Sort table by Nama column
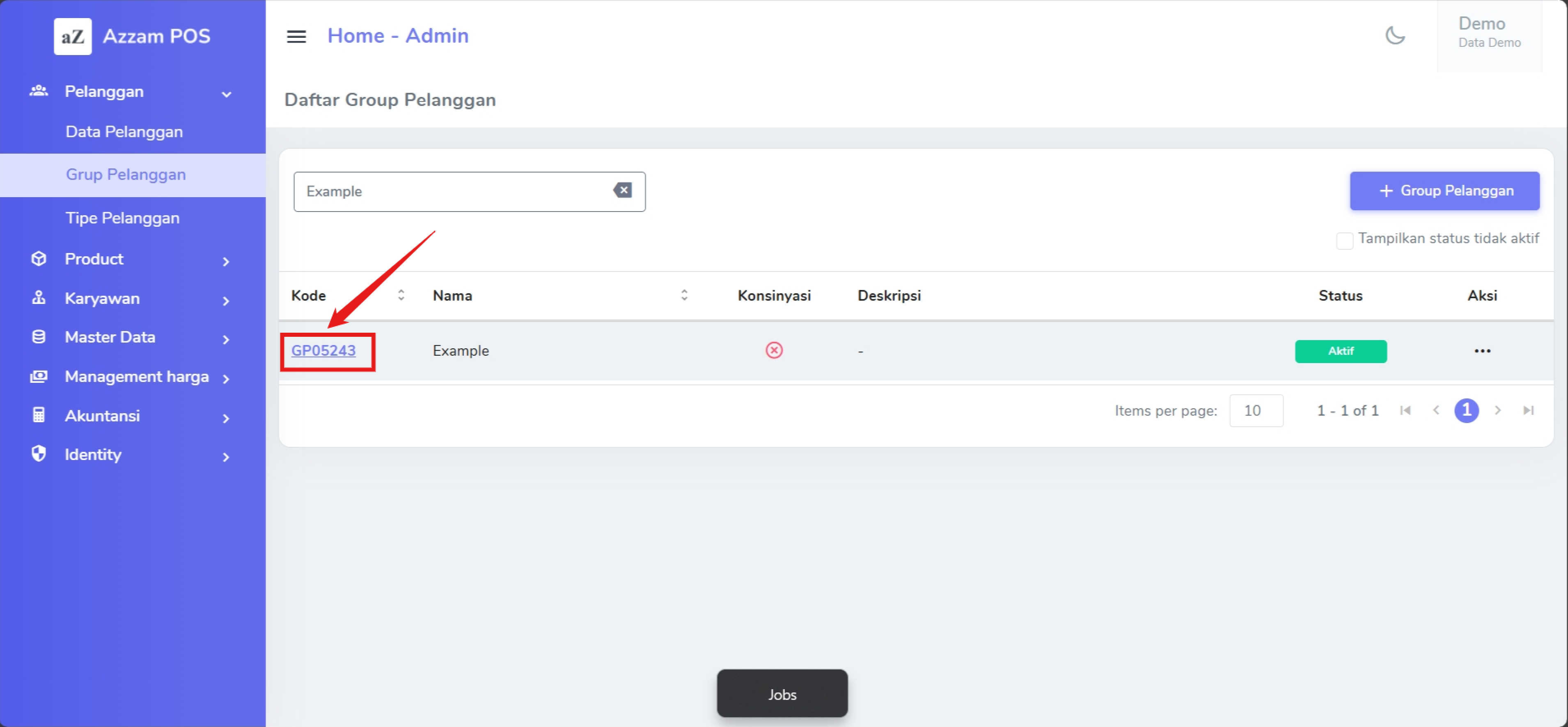The height and width of the screenshot is (727, 1568). 684,295
